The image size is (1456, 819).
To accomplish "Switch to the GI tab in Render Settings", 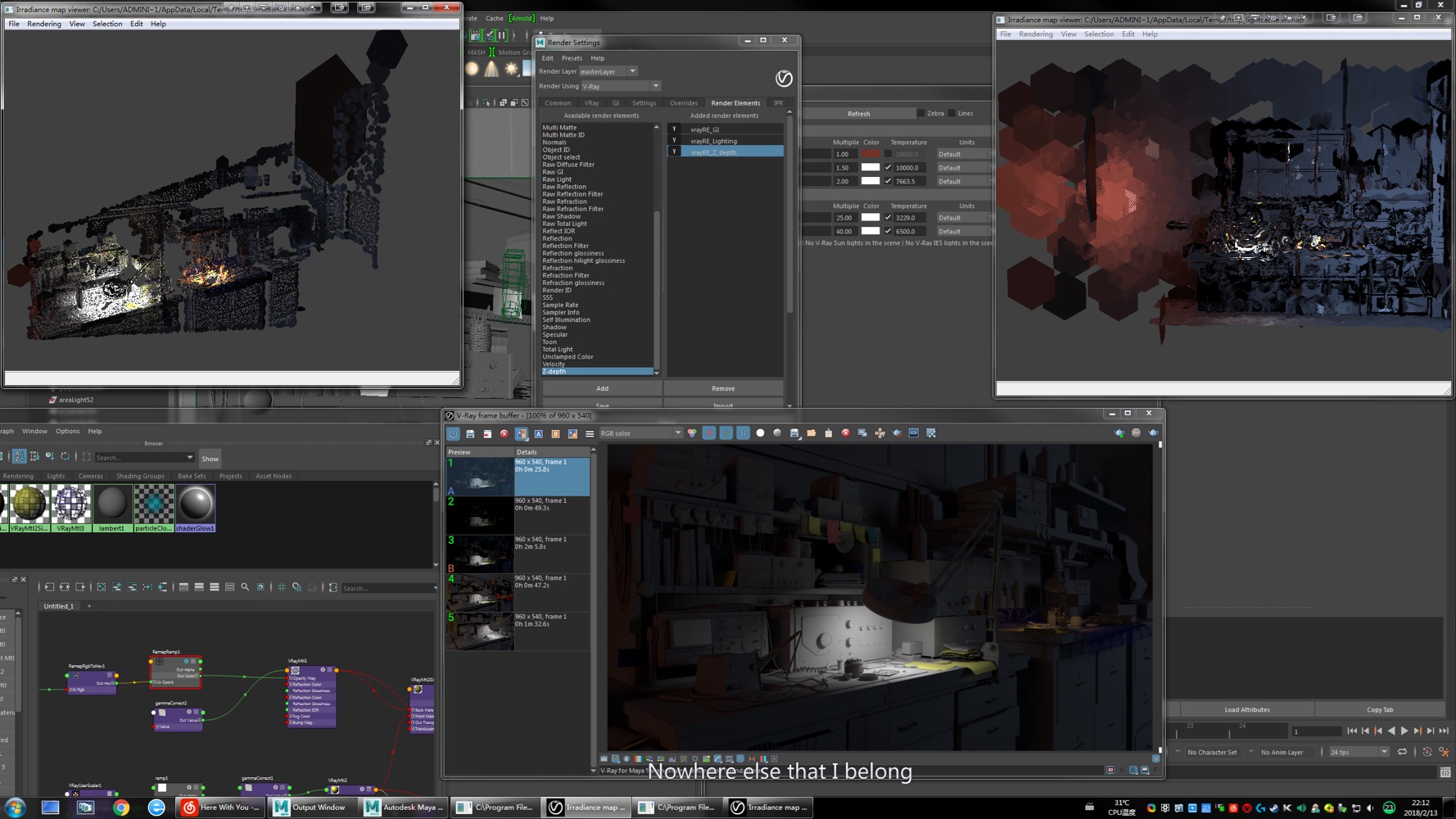I will 616,103.
